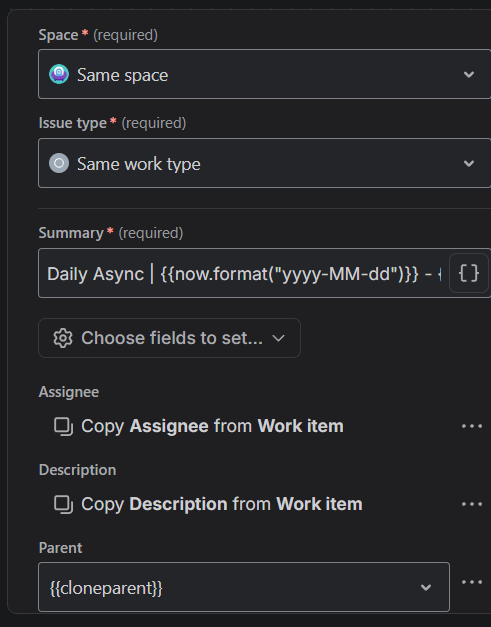Expand the Issue type dropdown chevron
Image resolution: width=491 pixels, height=627 pixels.
click(469, 163)
